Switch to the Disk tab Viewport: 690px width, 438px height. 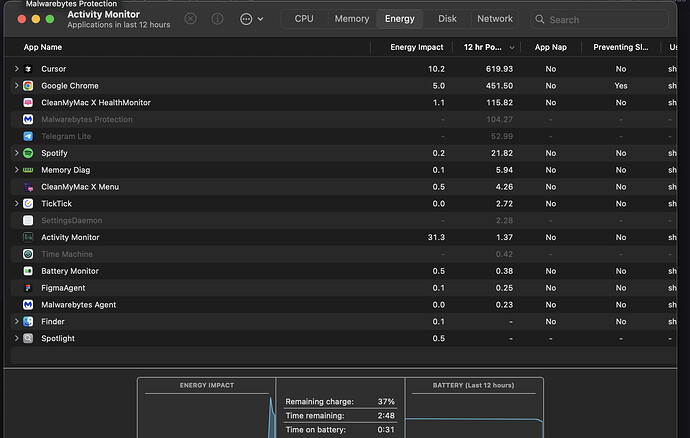coord(447,19)
